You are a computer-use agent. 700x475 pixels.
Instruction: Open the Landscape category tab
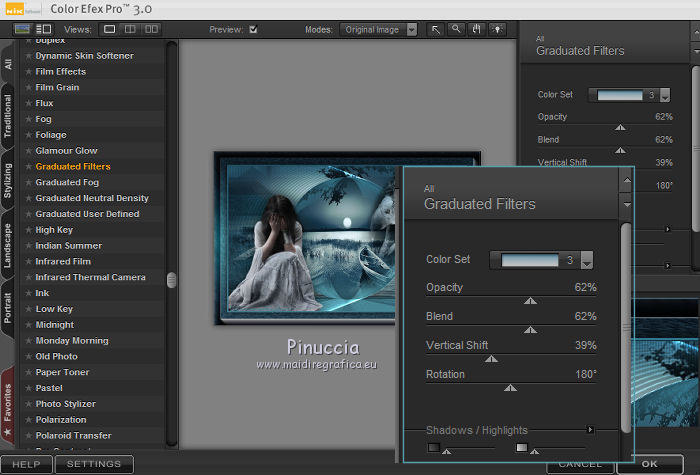pos(8,244)
